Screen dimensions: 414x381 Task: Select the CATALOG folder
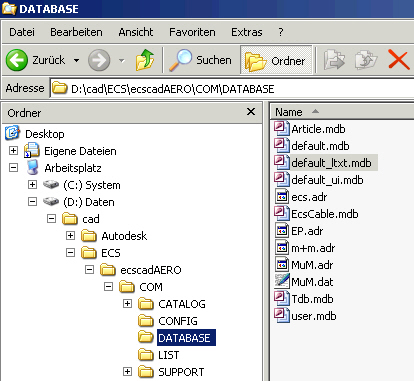pos(172,304)
